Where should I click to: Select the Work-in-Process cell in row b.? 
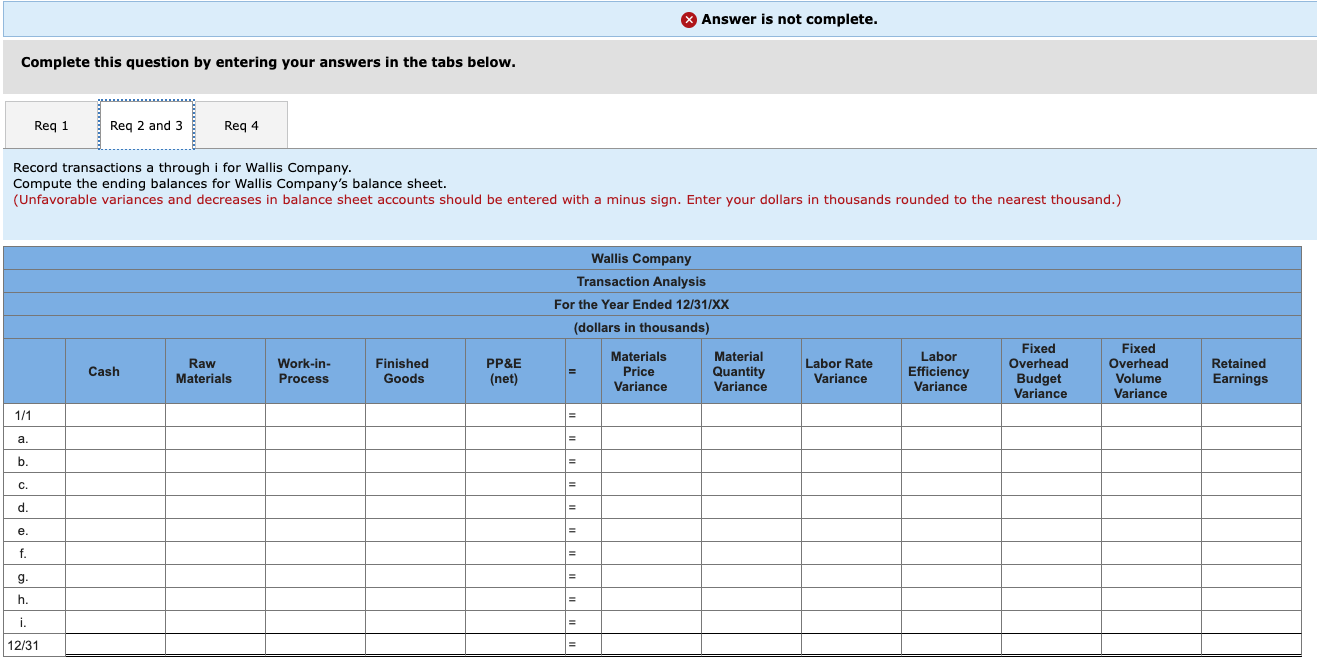(316, 461)
